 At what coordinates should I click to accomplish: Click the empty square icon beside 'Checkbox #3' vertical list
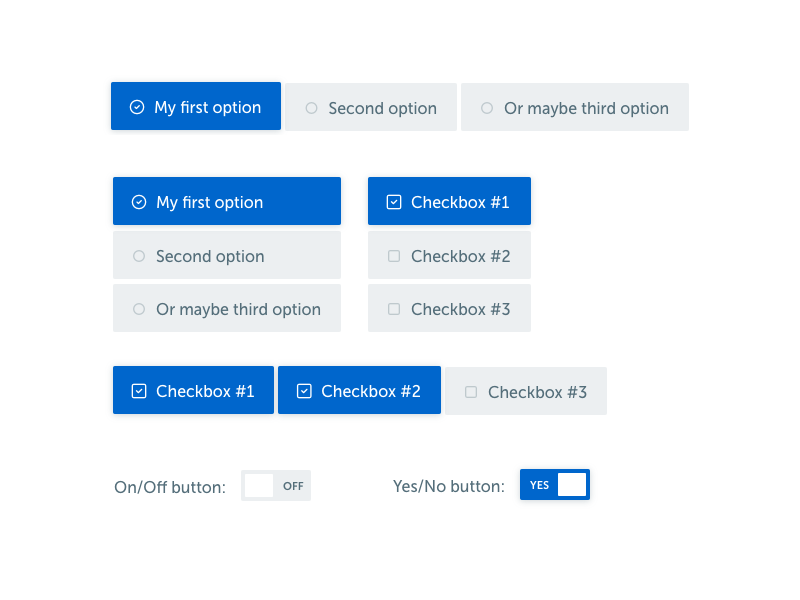[x=393, y=308]
